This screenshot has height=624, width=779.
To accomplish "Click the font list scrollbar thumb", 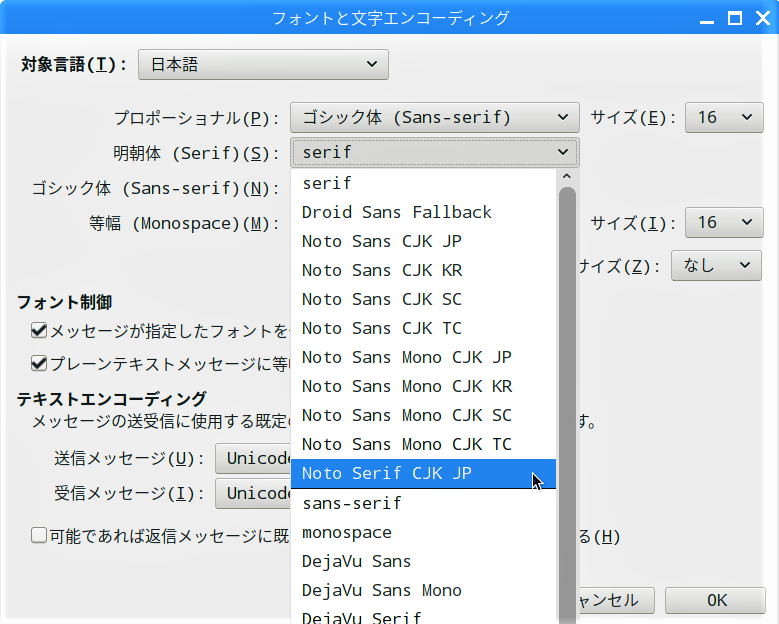I will click(567, 405).
